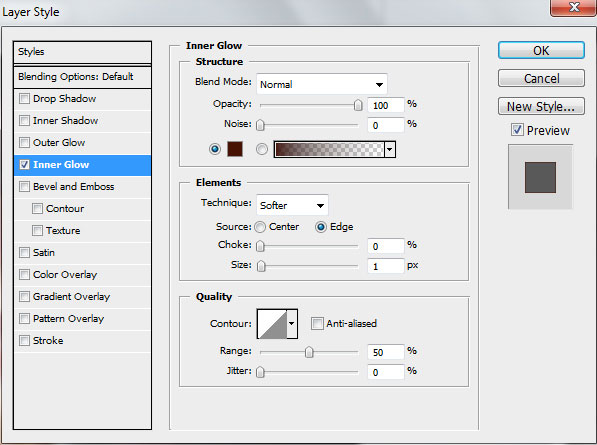The width and height of the screenshot is (597, 445).
Task: Enable the Drop Shadow checkbox
Action: [24, 99]
